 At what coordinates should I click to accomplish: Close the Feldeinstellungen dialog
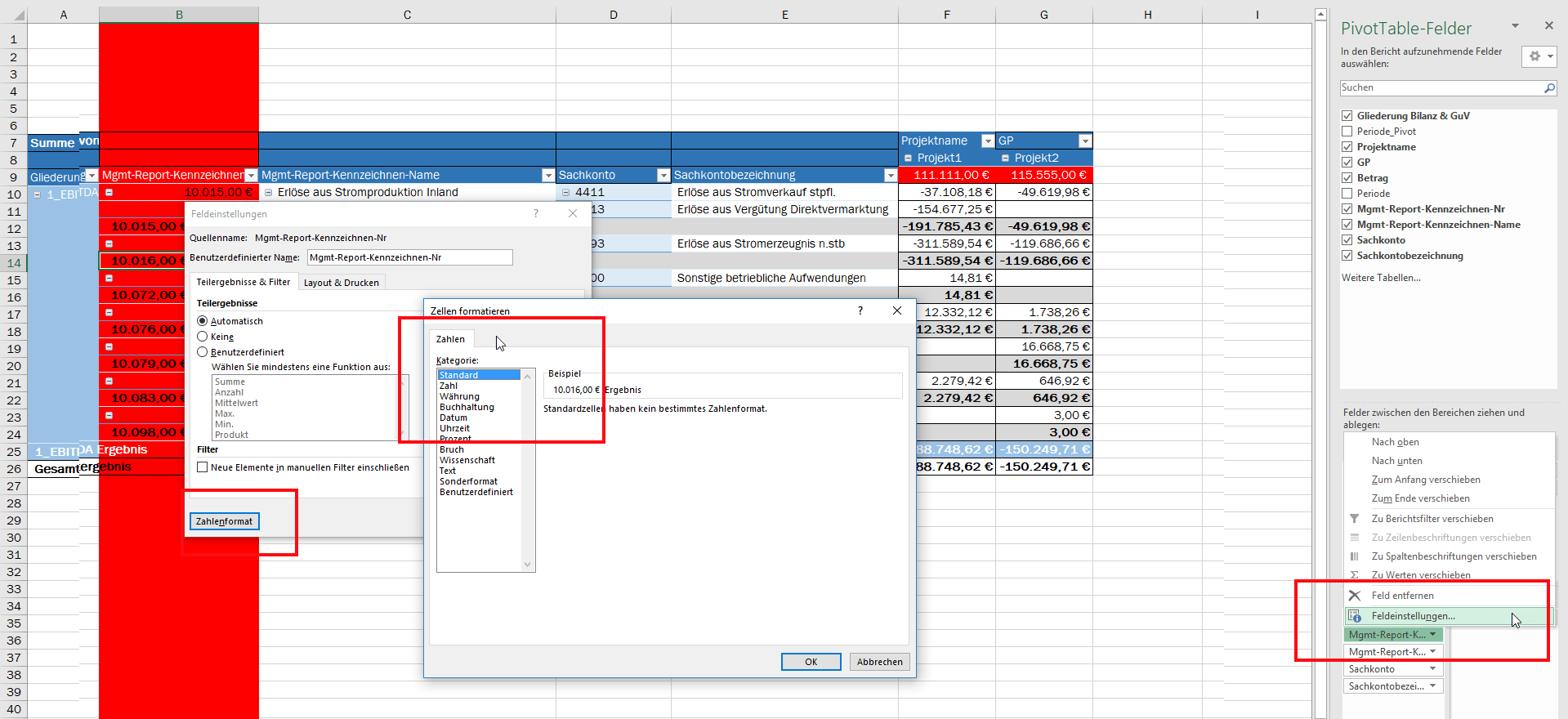(x=573, y=213)
